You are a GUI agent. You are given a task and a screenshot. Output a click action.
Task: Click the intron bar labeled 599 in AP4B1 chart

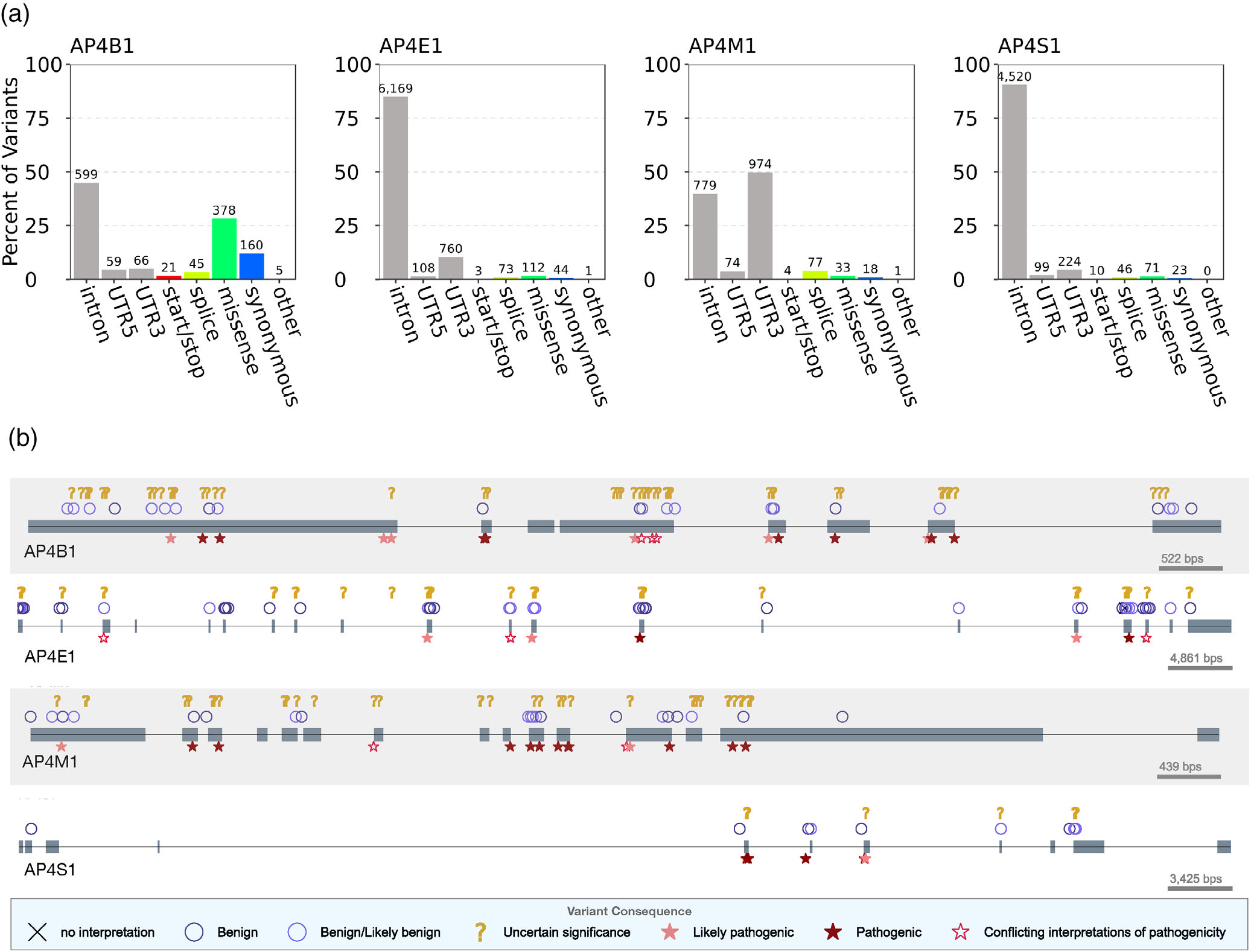point(86,231)
